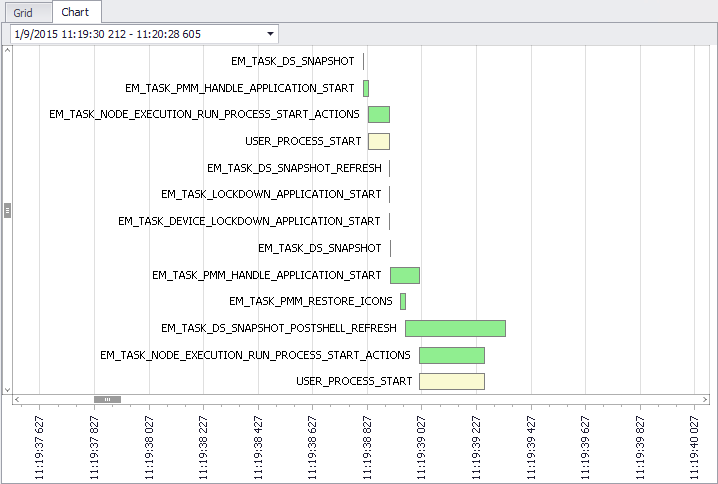This screenshot has width=718, height=484.
Task: Click the 11:19:40 027 time axis label
Action: [x=695, y=447]
